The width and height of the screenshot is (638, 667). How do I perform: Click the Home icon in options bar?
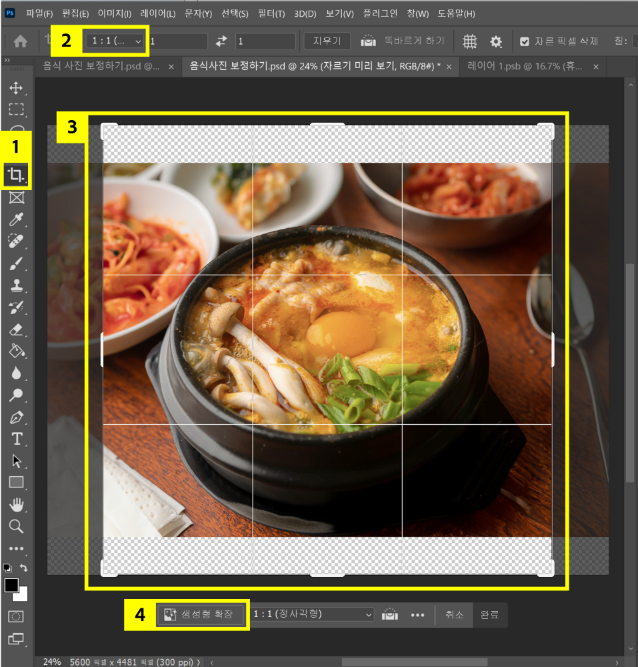20,41
